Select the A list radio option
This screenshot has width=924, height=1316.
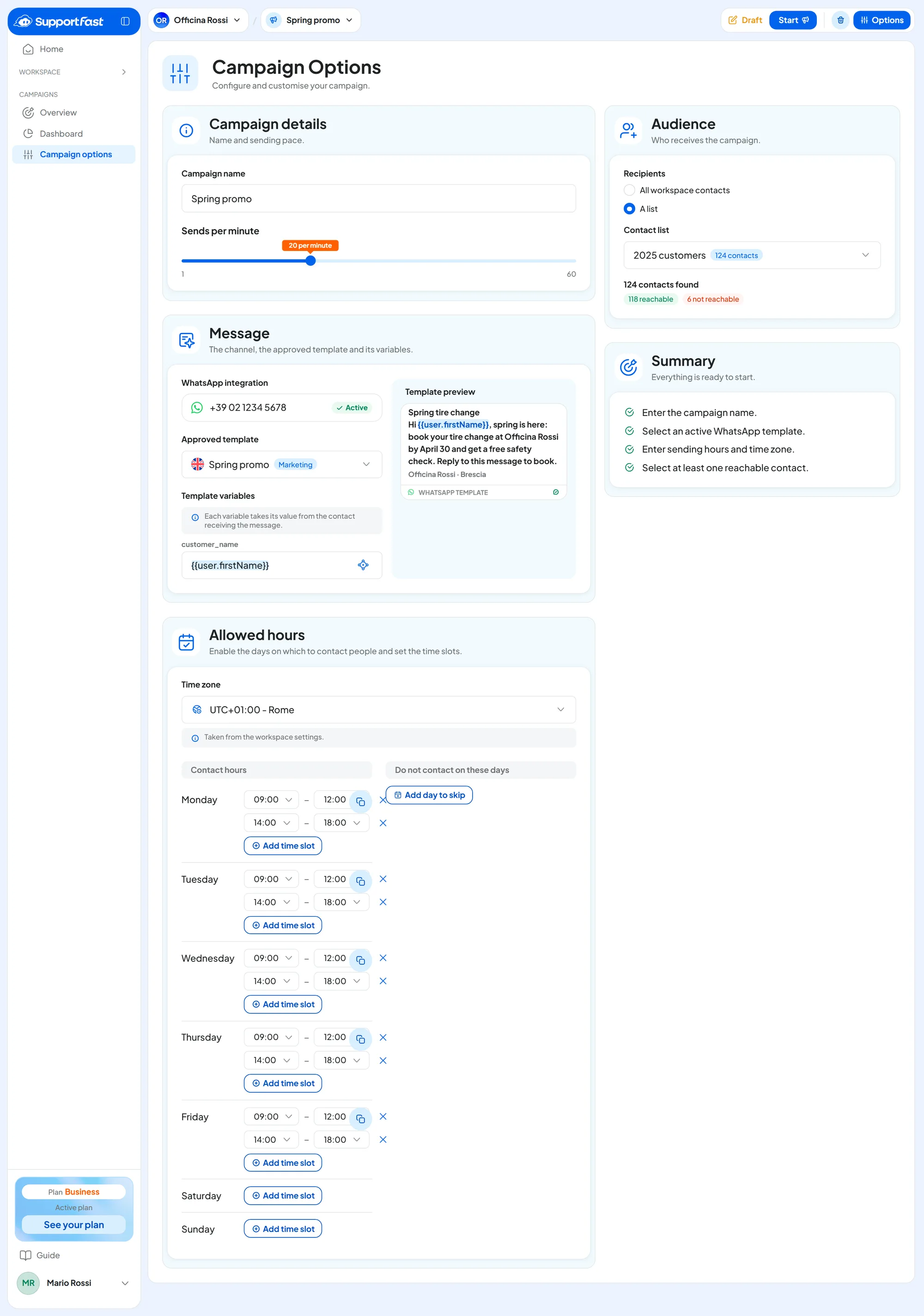(x=629, y=208)
